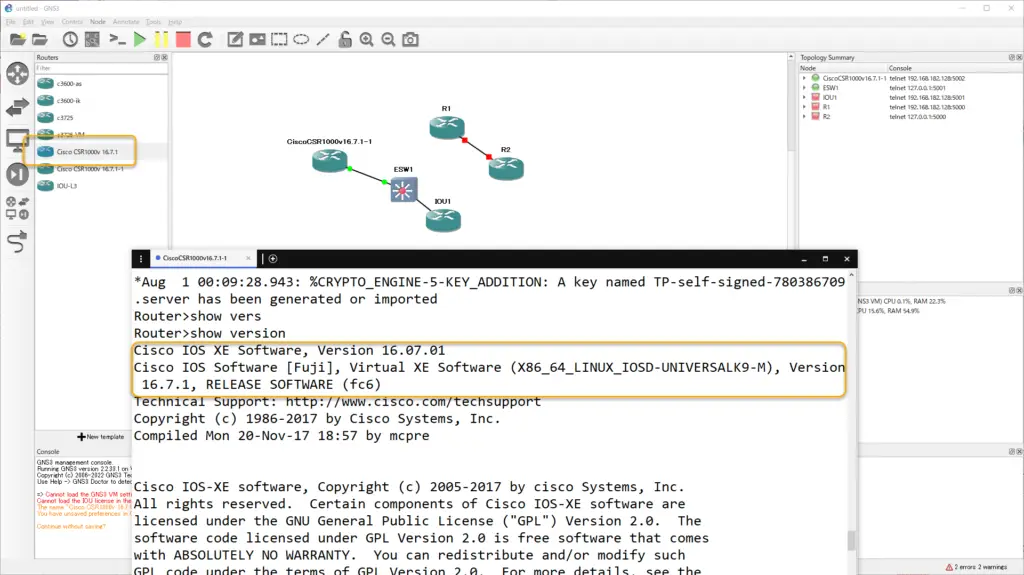Open the View menu
This screenshot has height=575, width=1024.
point(48,22)
